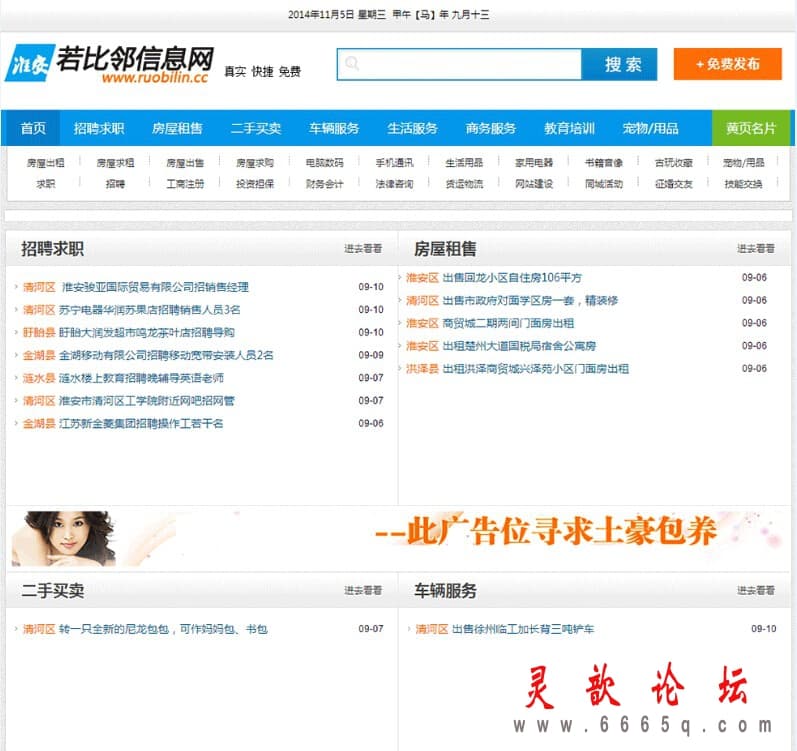Open listing 出租楚州大道国税局宿舍公寓房
The width and height of the screenshot is (797, 751).
coord(519,346)
